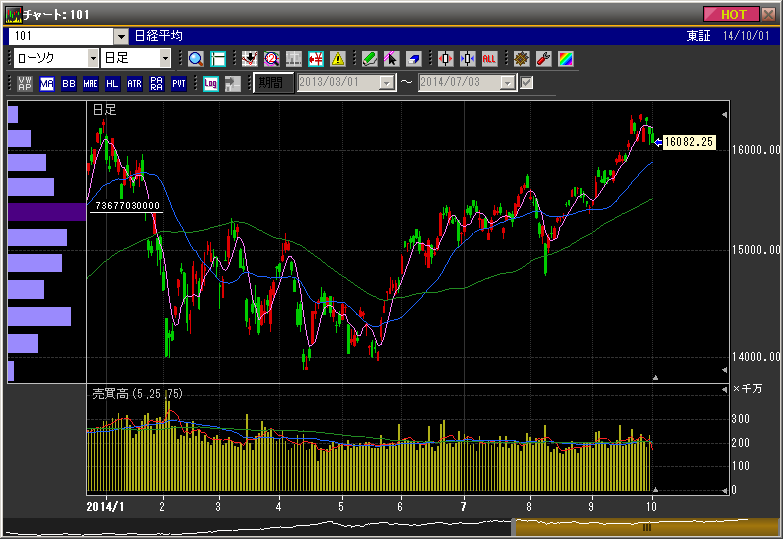
Task: Click the yellow warning triangle icon
Action: [338, 58]
